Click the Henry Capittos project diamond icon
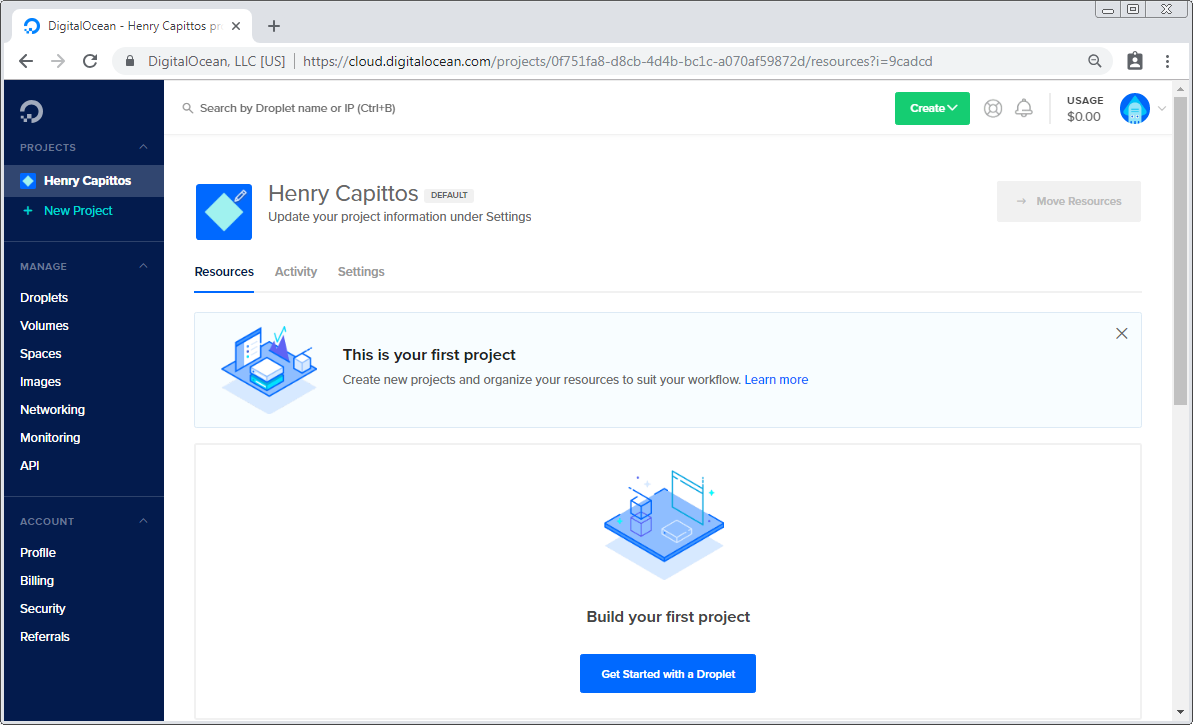This screenshot has height=725, width=1193. (x=28, y=180)
